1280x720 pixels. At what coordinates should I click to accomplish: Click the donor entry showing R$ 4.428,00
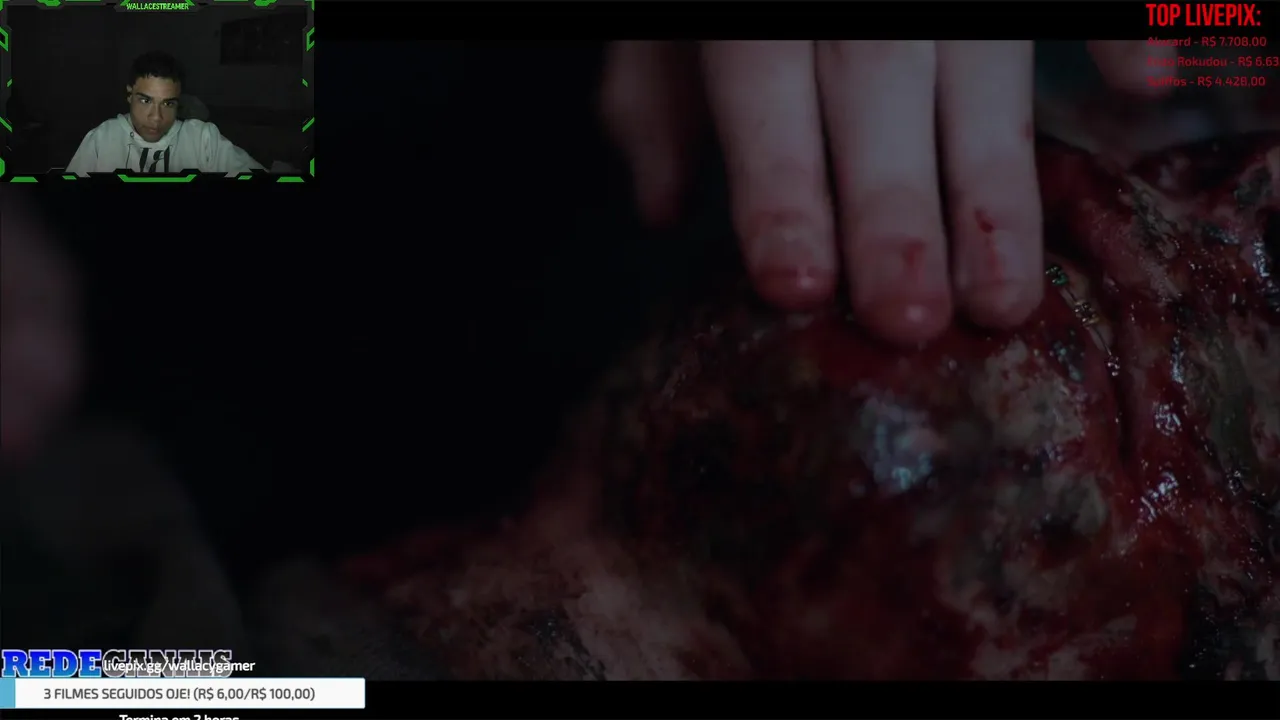(1206, 82)
